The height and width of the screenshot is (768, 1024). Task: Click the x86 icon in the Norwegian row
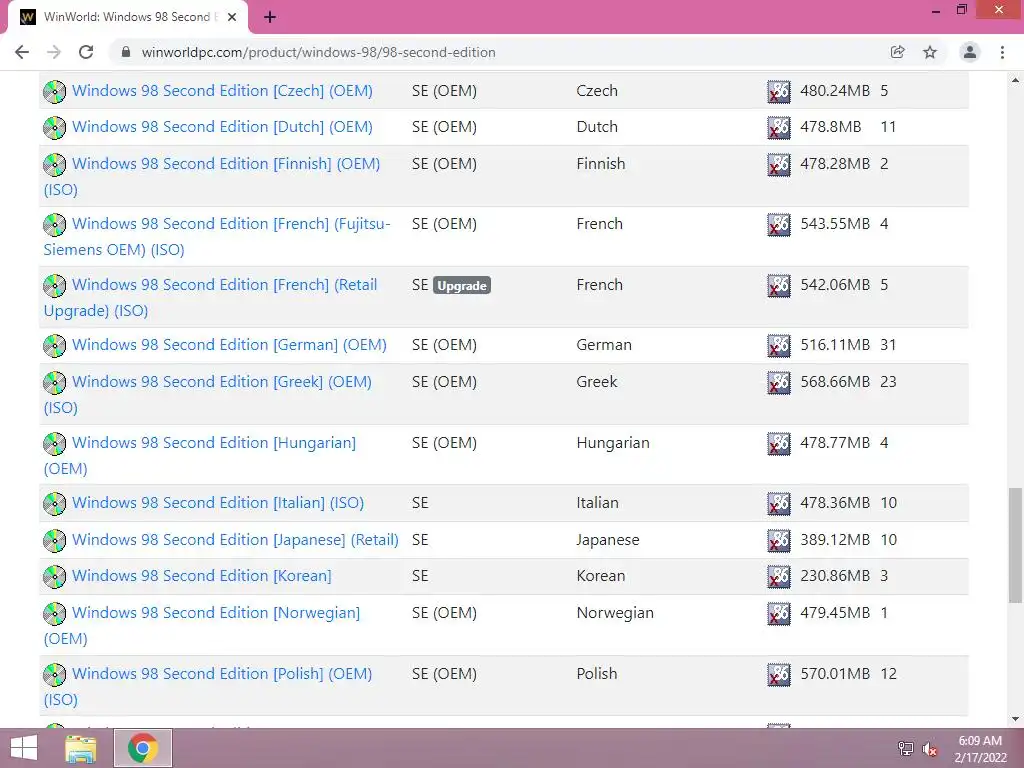[778, 613]
